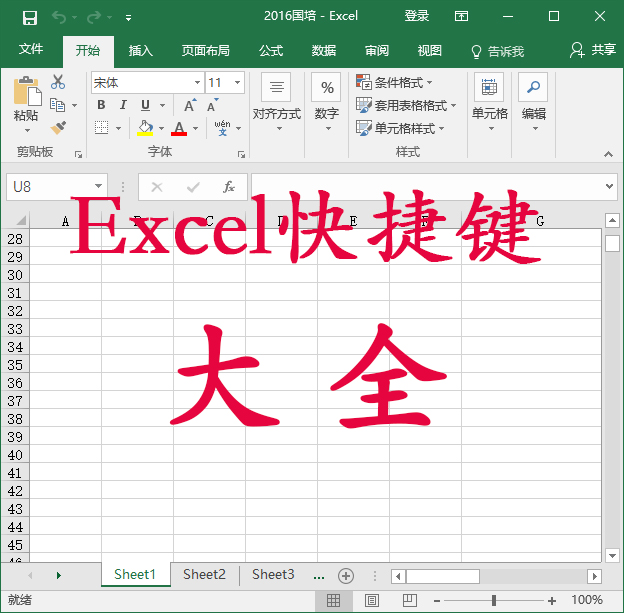Toggle Bold formatting
This screenshot has height=613, width=624.
[101, 105]
